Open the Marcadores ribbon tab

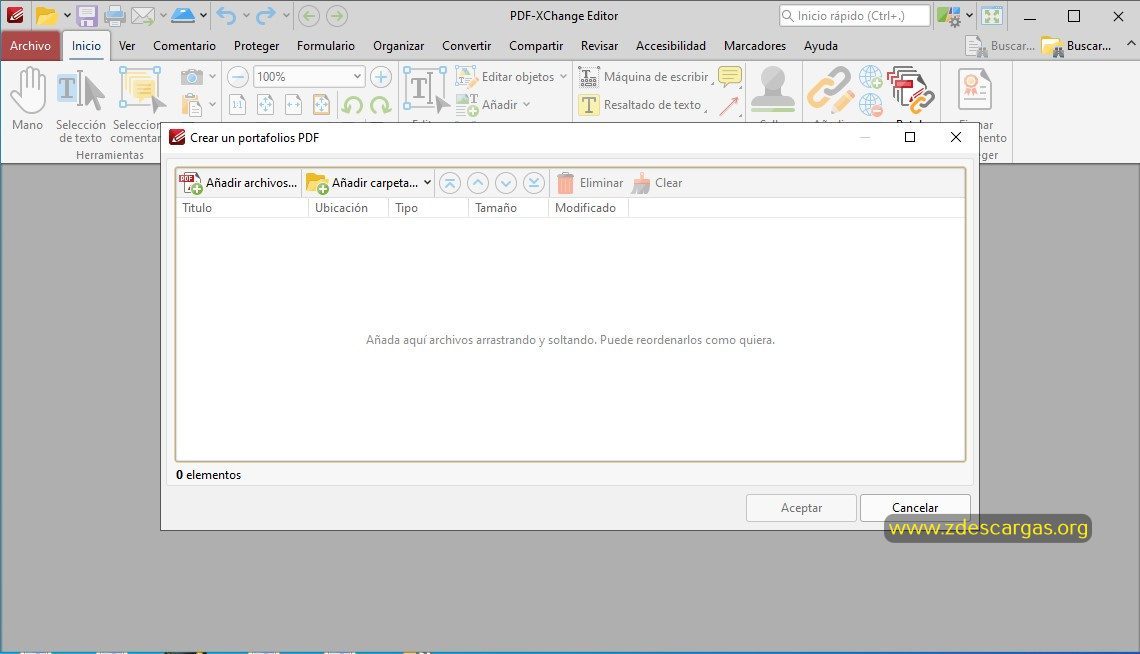[755, 46]
